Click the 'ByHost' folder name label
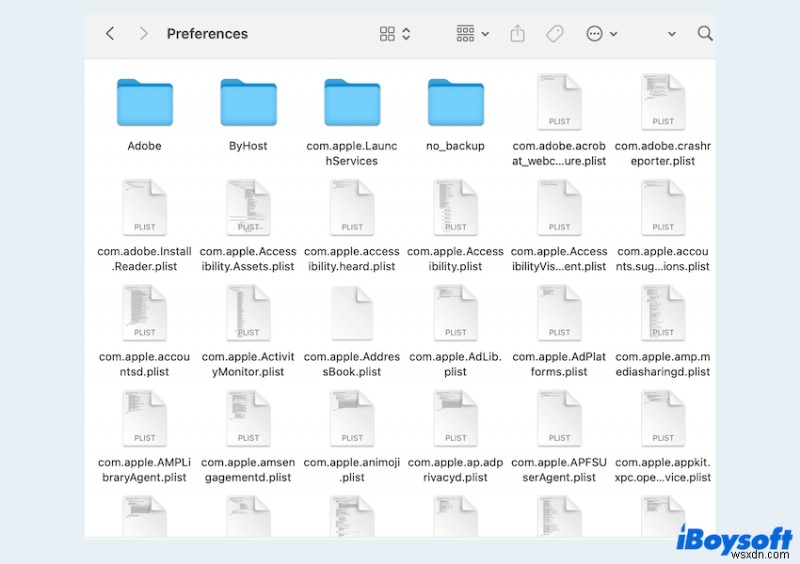This screenshot has height=564, width=800. point(248,146)
